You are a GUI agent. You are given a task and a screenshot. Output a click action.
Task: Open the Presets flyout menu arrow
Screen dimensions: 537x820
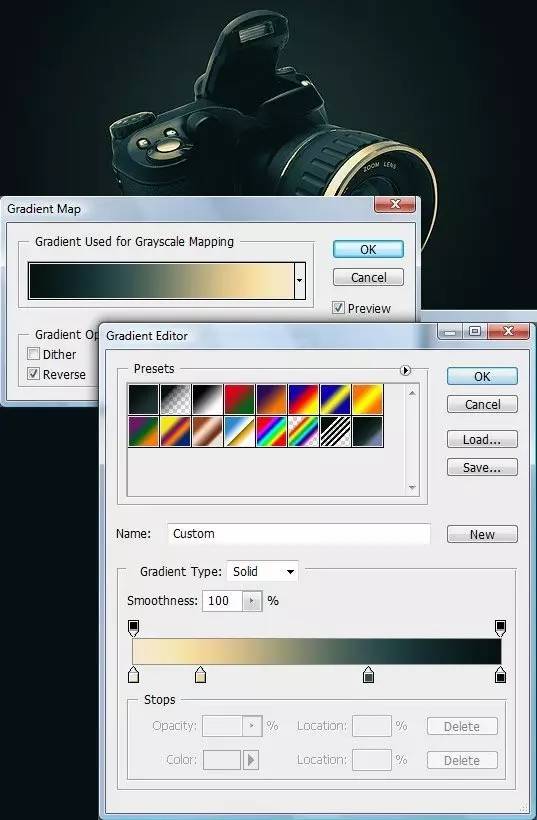pyautogui.click(x=405, y=370)
